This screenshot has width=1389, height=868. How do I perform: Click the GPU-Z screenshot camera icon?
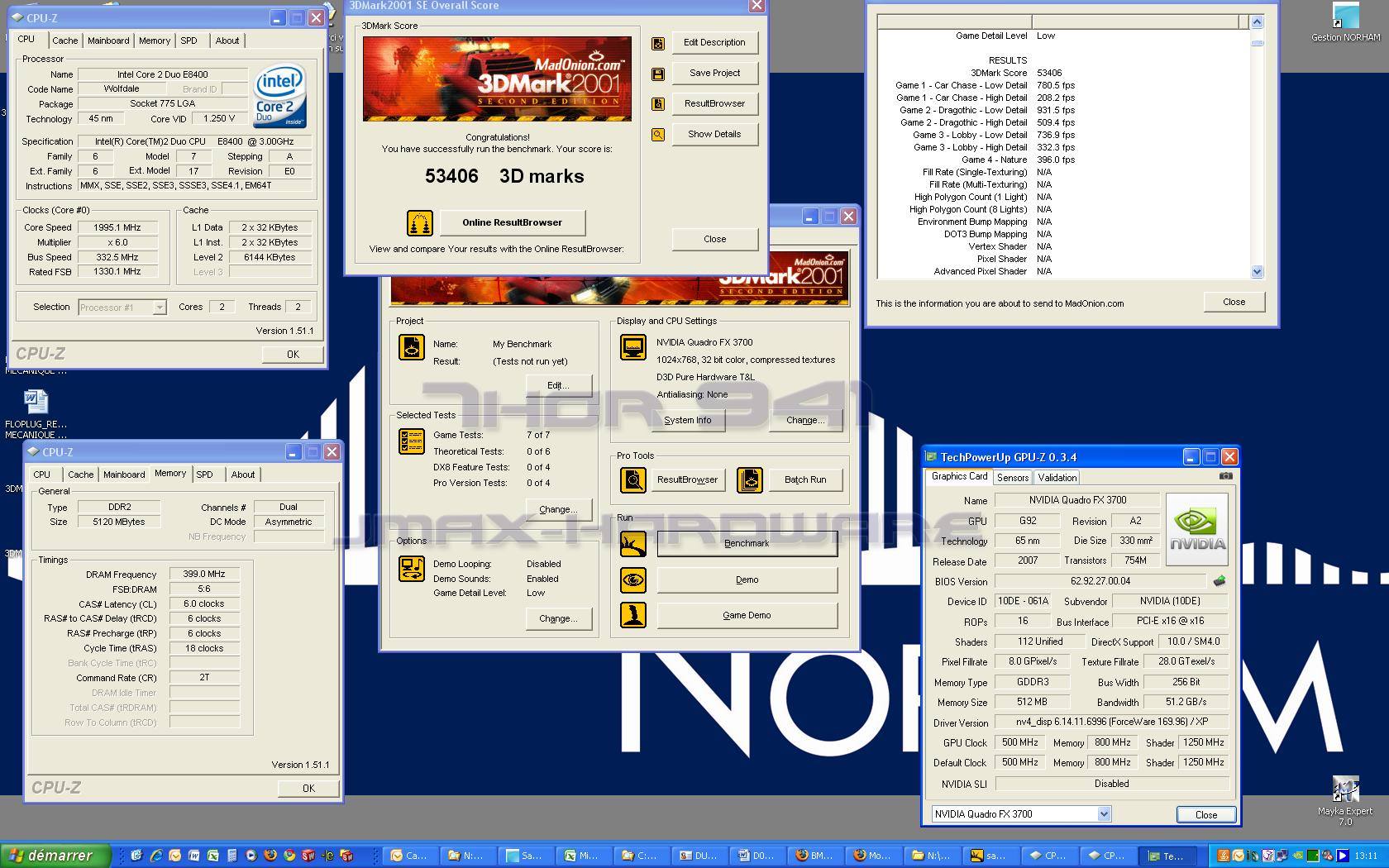1225,476
